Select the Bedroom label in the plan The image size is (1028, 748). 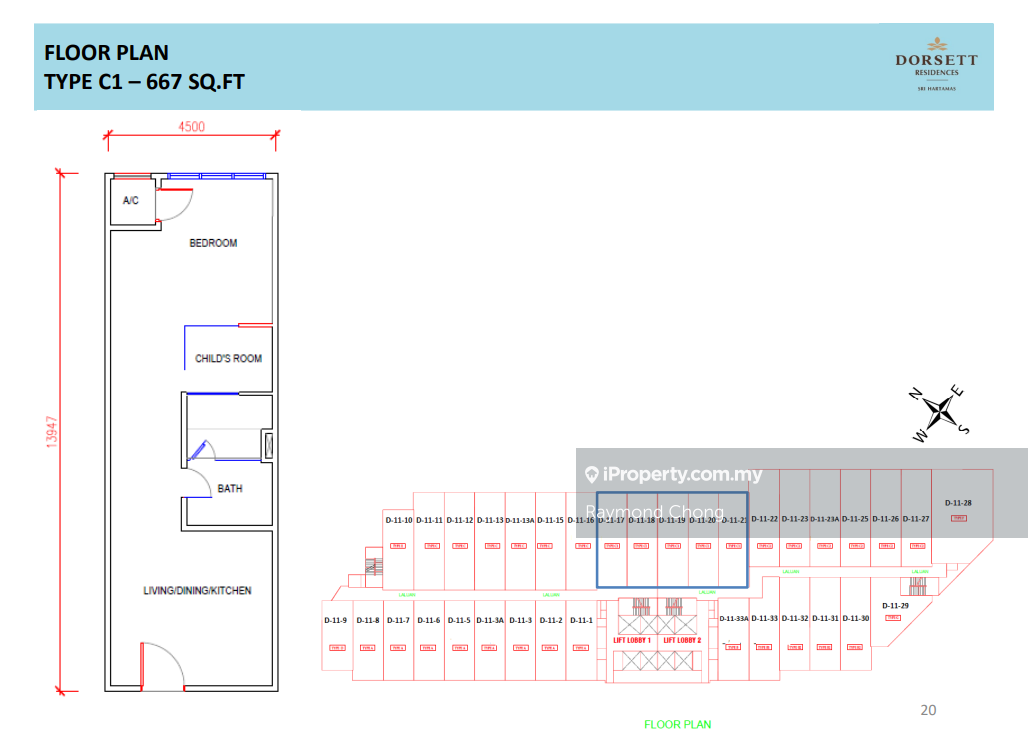pos(213,243)
